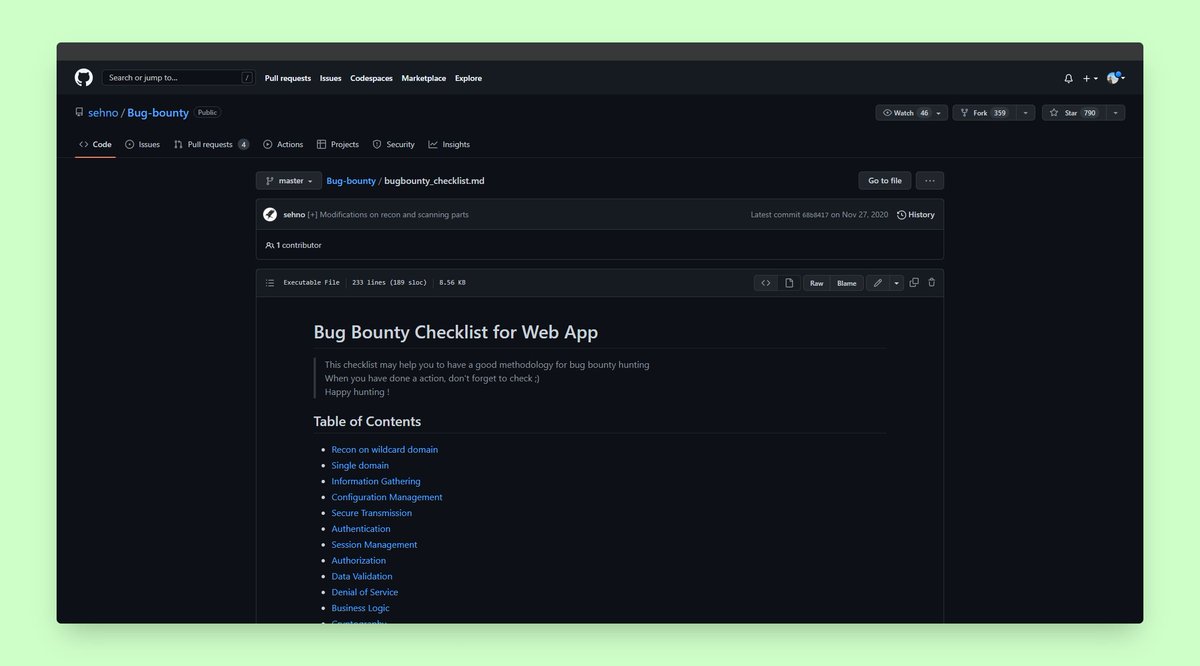
Task: Open the user avatar menu
Action: [1115, 78]
